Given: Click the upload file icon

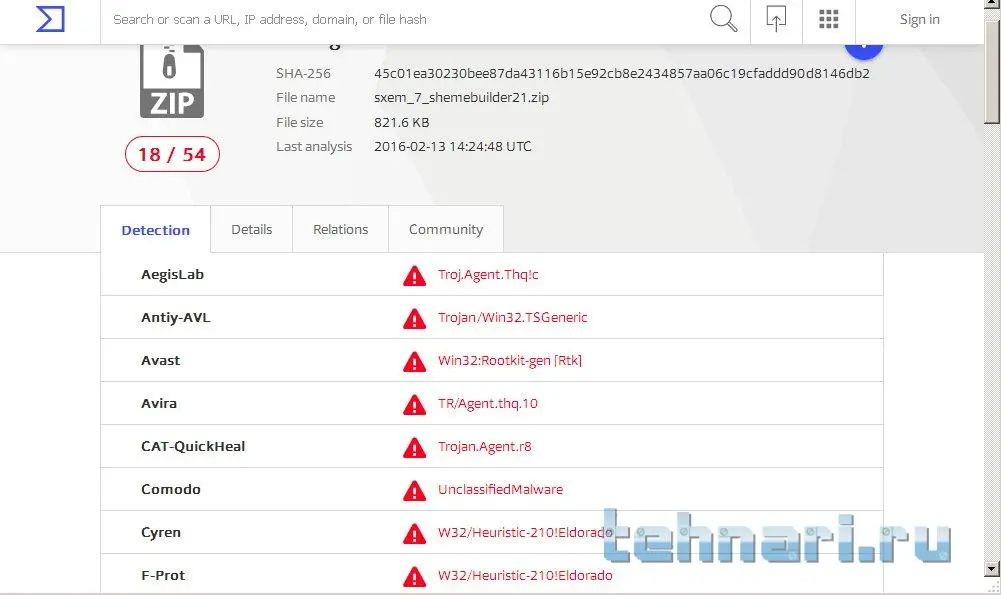Looking at the screenshot, I should coord(776,19).
